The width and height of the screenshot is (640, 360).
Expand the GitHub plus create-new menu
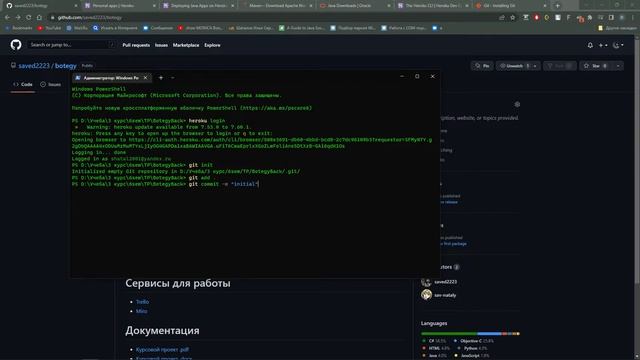click(x=603, y=45)
